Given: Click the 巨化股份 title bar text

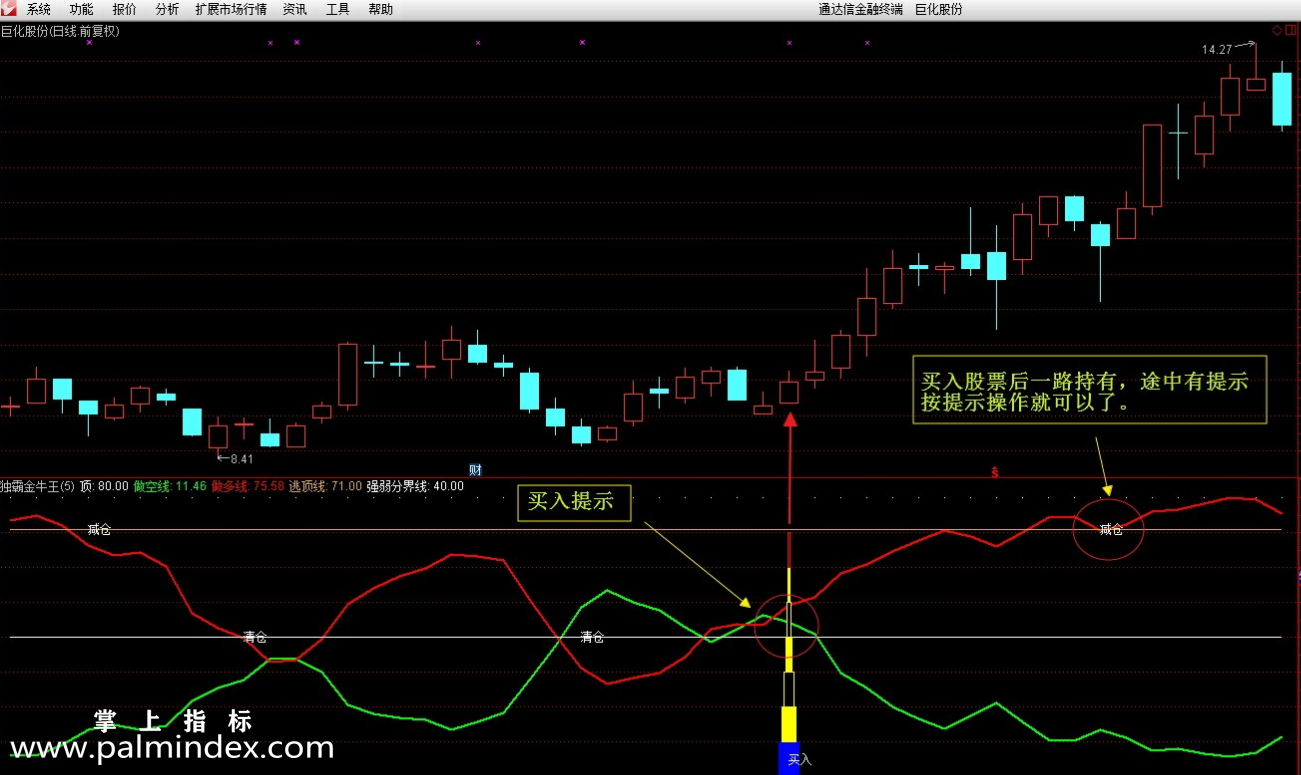Looking at the screenshot, I should point(939,10).
